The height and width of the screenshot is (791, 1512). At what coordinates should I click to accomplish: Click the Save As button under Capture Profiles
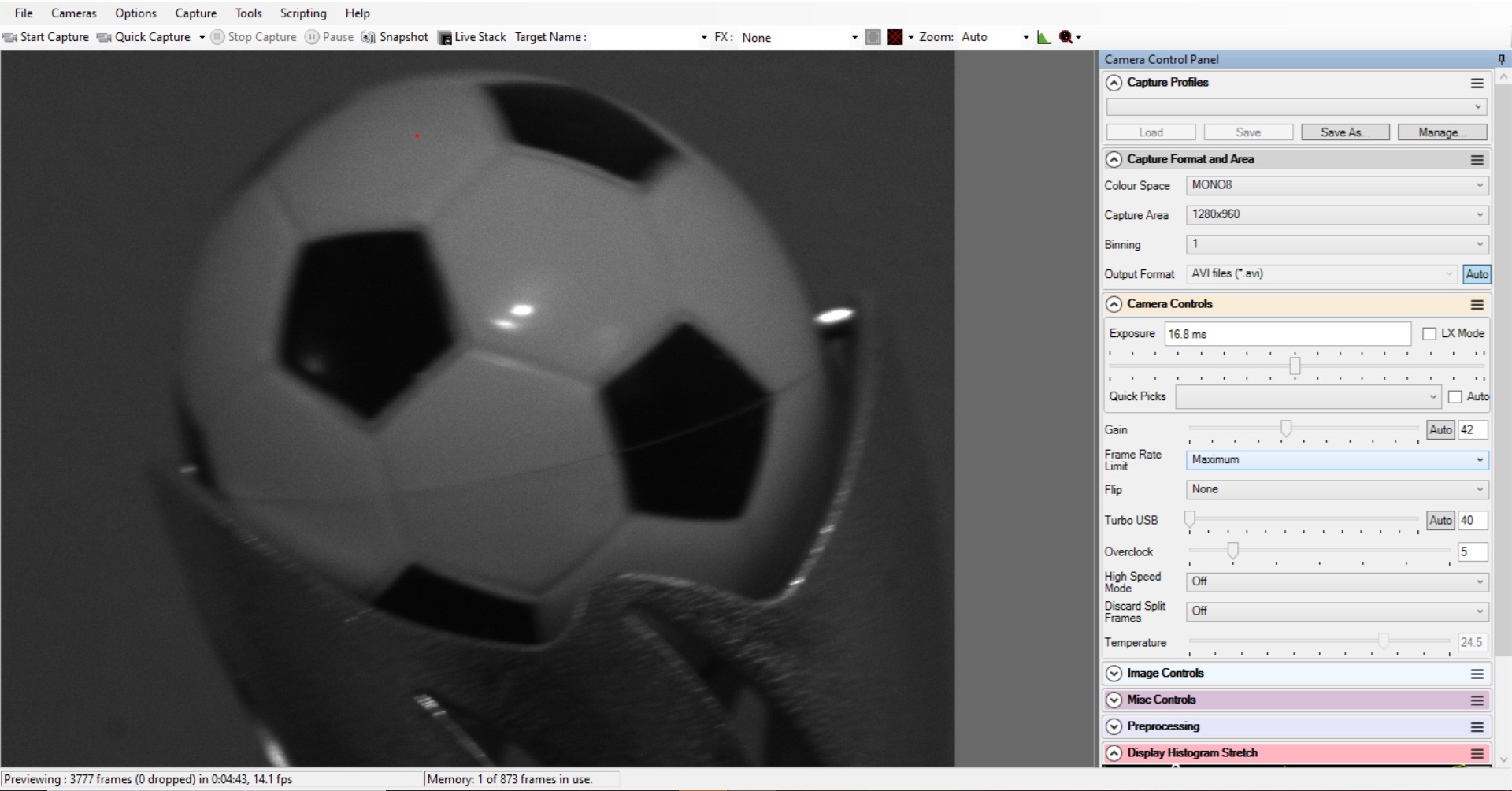1344,132
